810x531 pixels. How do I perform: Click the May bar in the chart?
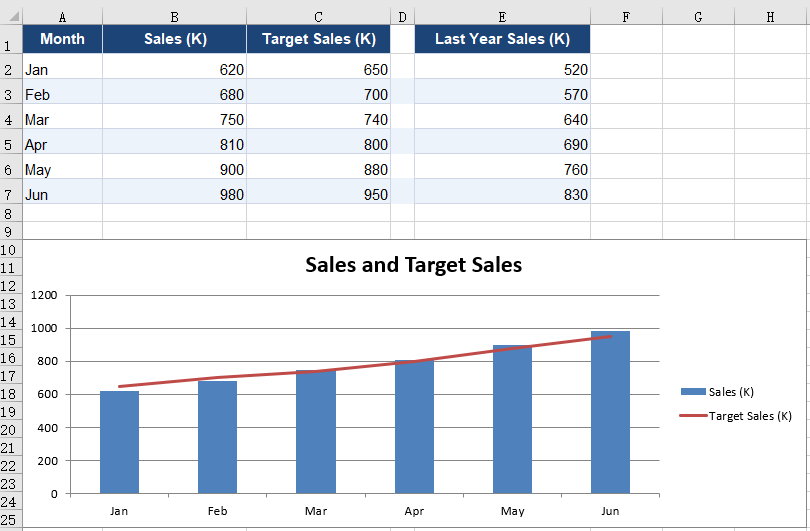512,419
